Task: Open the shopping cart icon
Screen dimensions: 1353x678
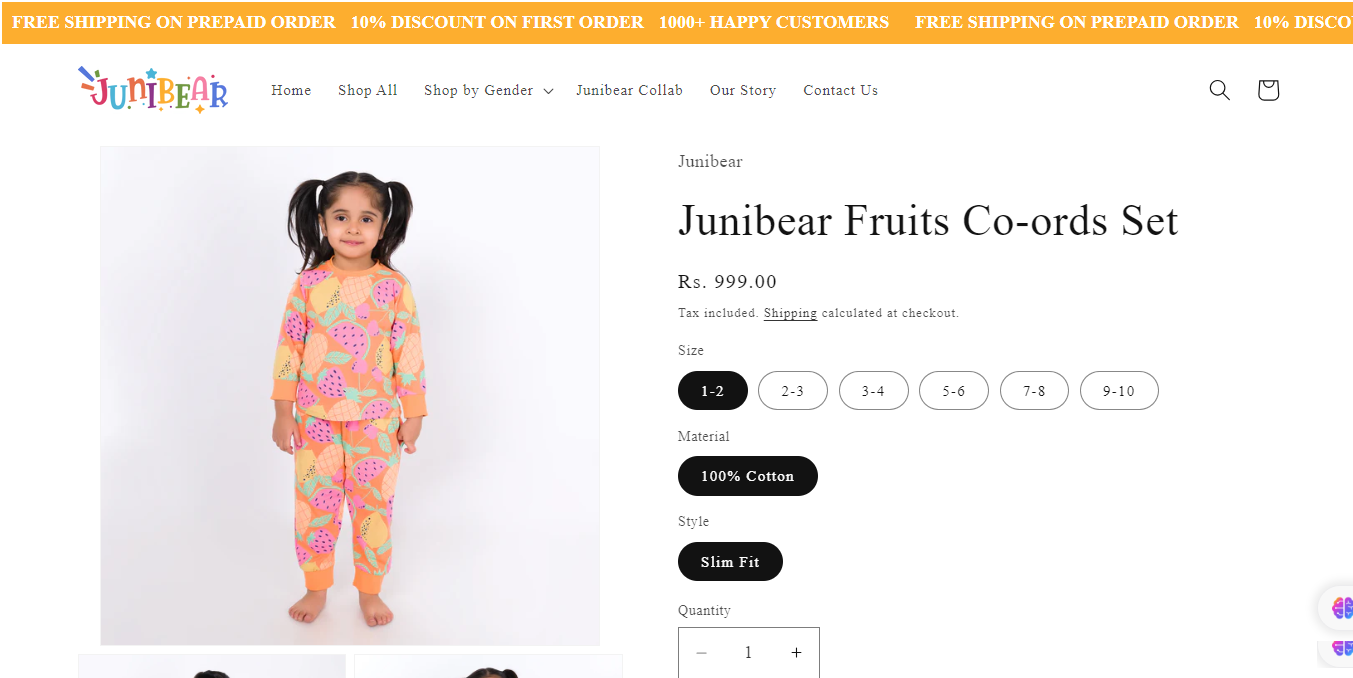Action: [x=1268, y=90]
